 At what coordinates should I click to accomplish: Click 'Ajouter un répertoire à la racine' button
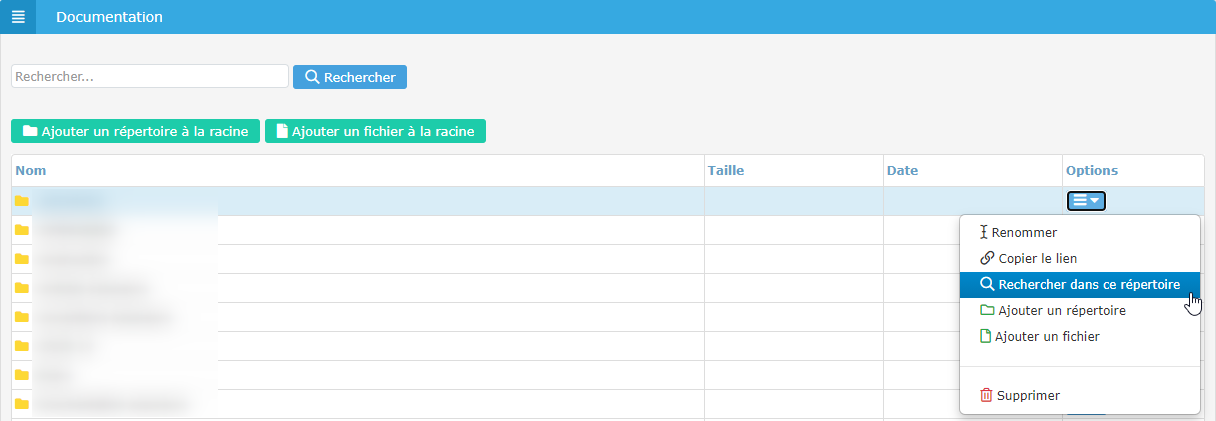(x=136, y=131)
